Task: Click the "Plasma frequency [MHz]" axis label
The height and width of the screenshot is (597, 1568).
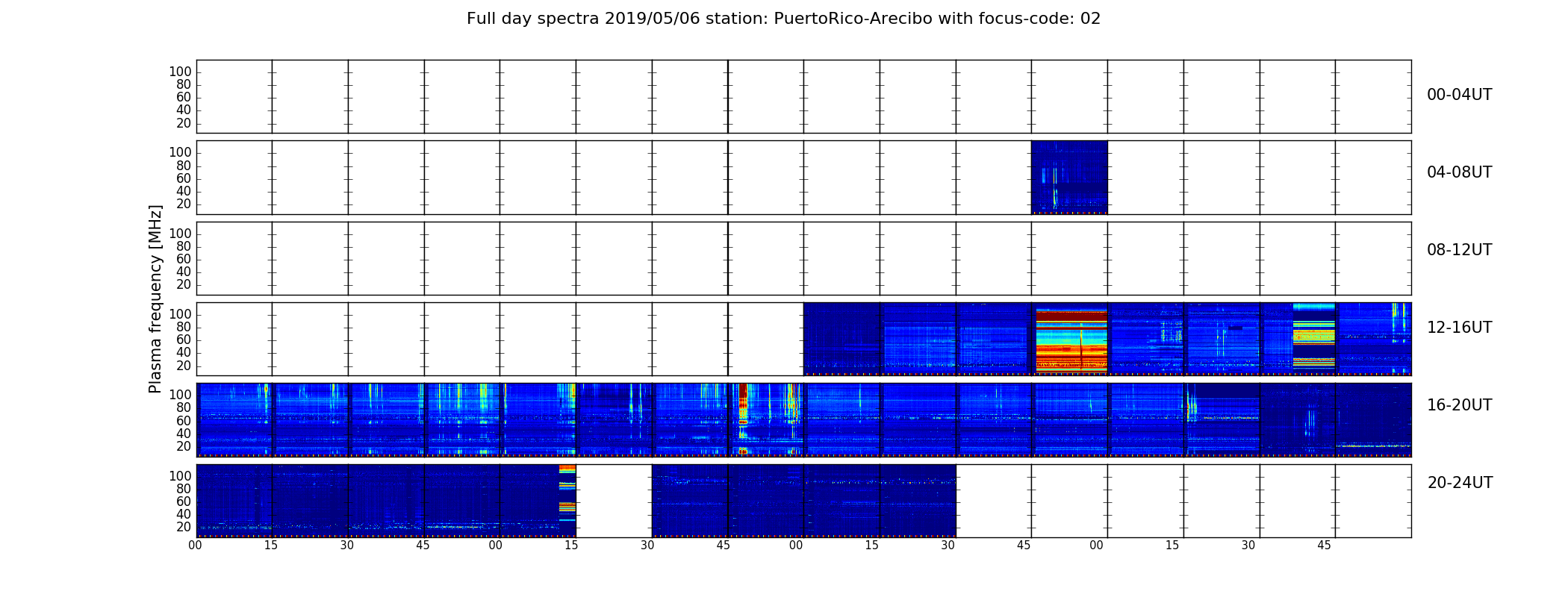Action: click(x=155, y=299)
